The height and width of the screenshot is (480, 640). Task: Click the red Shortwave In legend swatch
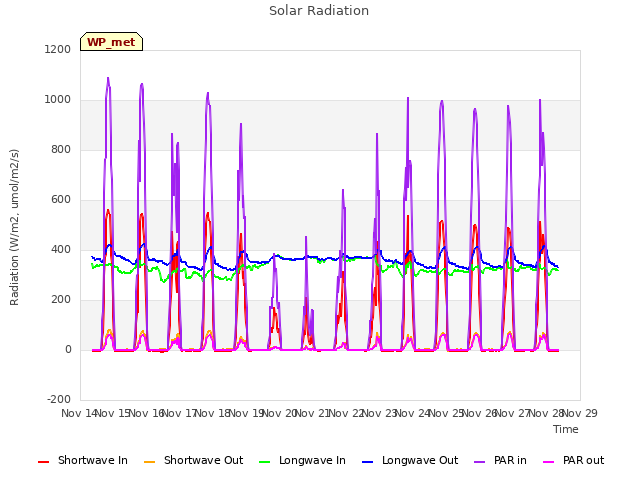click(43, 462)
